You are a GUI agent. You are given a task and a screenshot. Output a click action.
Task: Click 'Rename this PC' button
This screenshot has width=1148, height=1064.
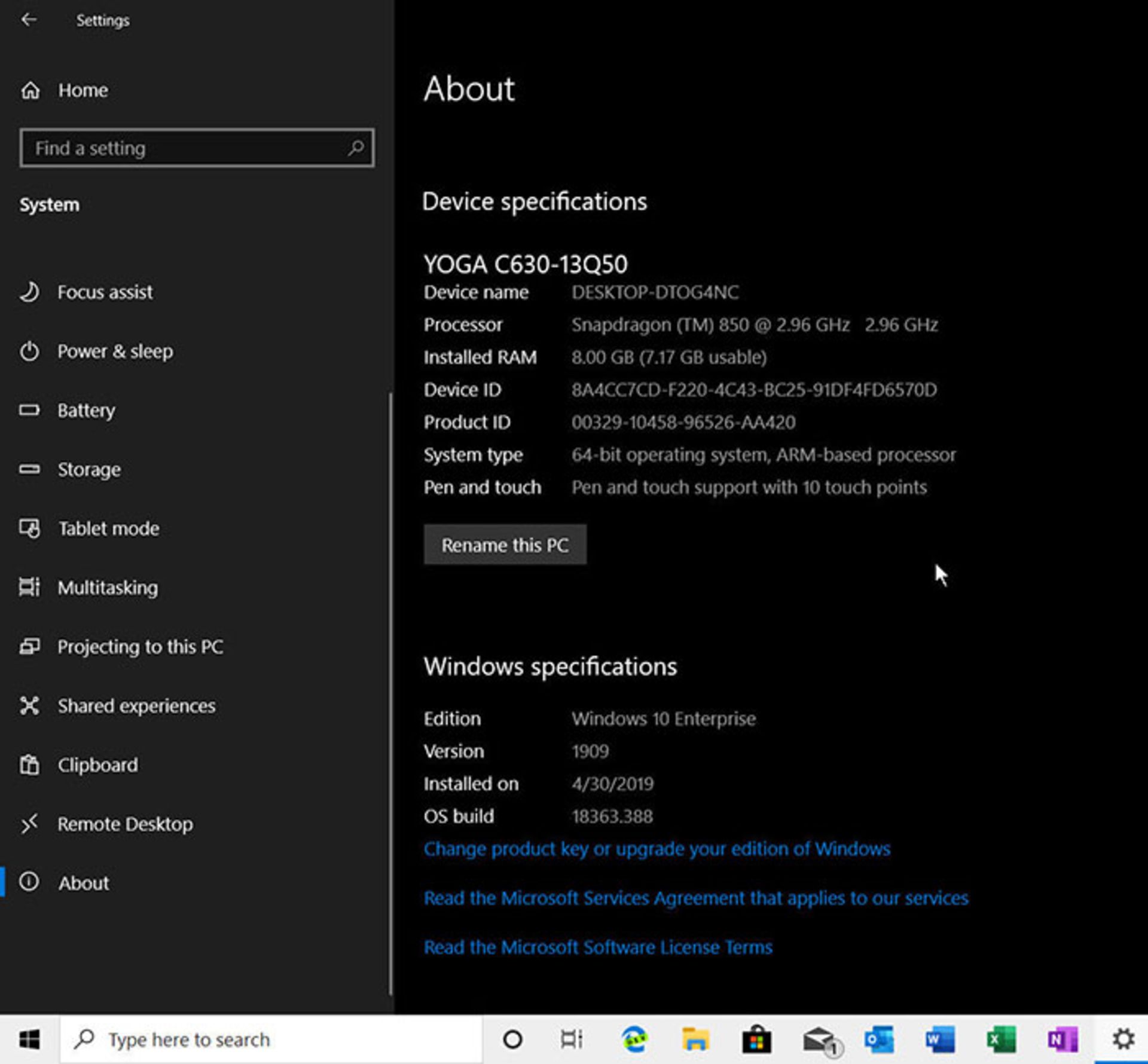505,544
